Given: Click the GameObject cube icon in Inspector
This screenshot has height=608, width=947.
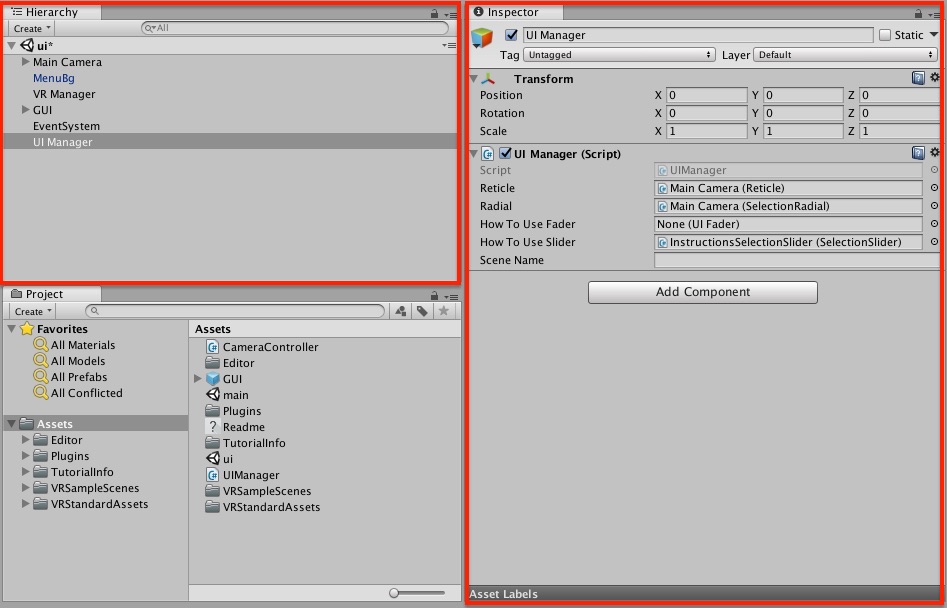Looking at the screenshot, I should [x=482, y=38].
